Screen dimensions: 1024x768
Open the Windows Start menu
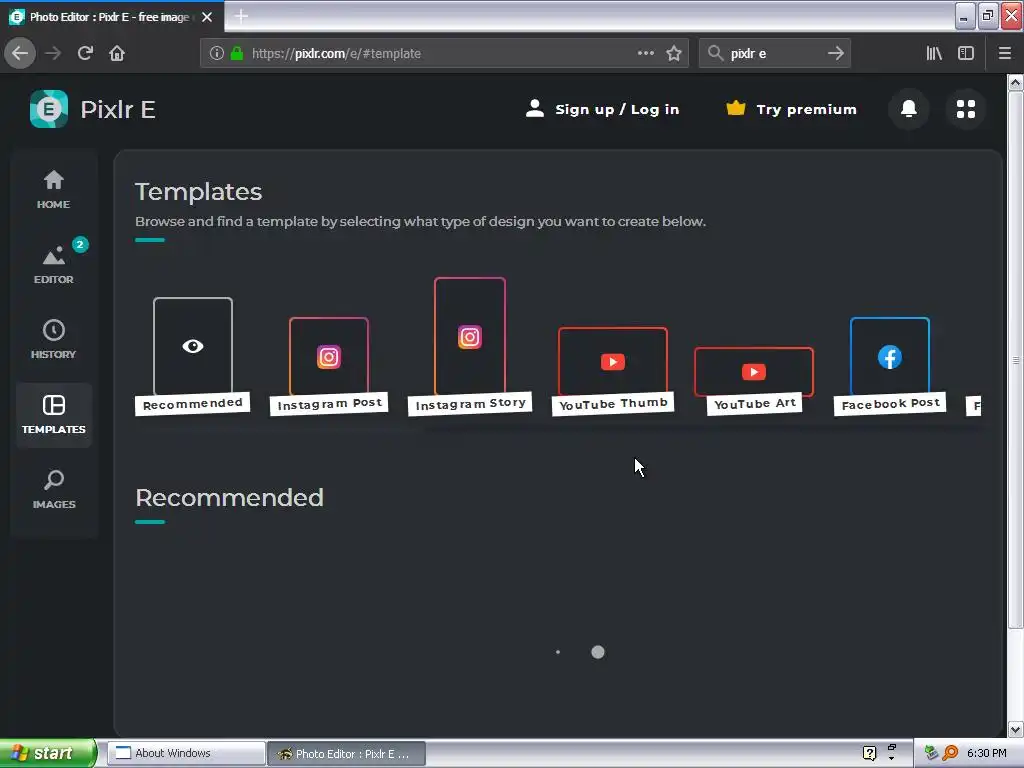click(x=48, y=753)
